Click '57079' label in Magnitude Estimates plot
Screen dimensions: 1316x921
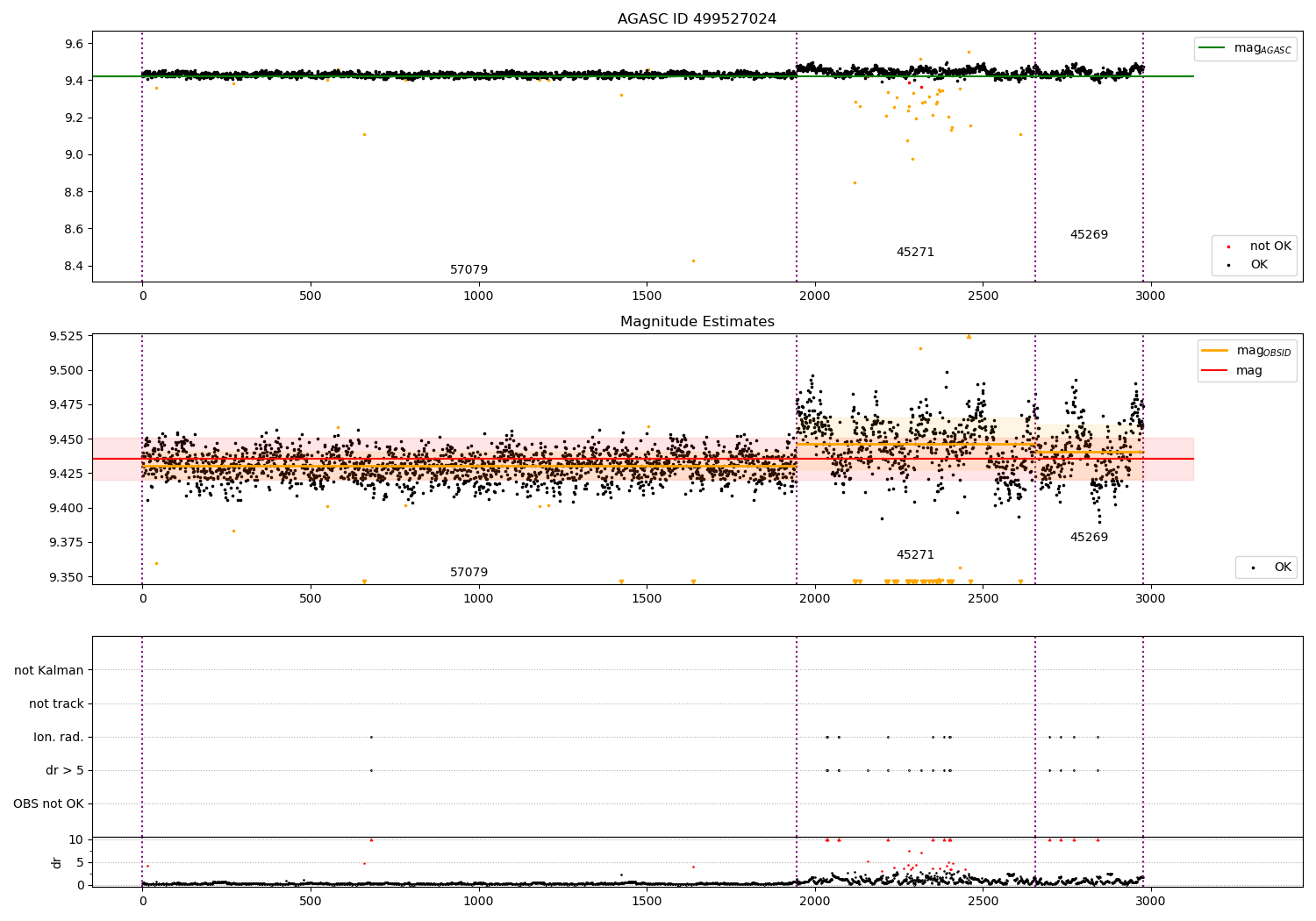click(x=468, y=573)
